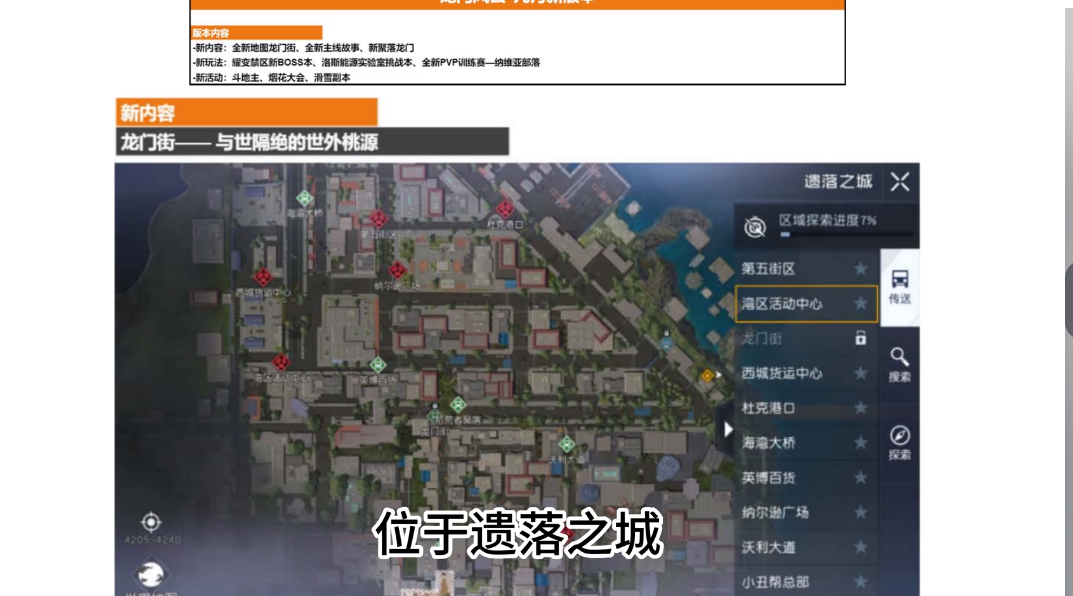Select 沃利大道 list entry
Image resolution: width=1073 pixels, height=596 pixels.
point(806,547)
